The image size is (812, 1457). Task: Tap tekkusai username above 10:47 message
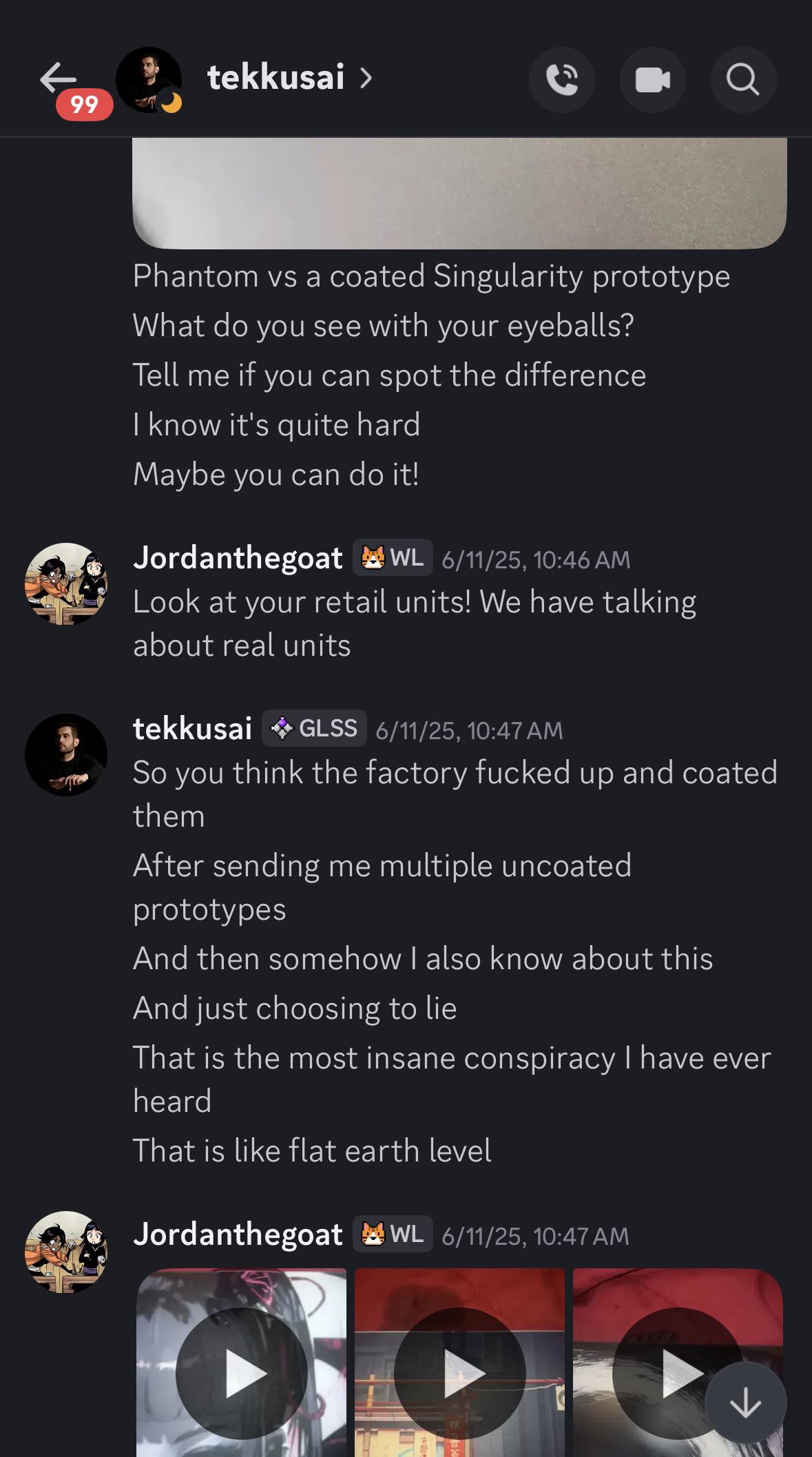click(x=192, y=729)
